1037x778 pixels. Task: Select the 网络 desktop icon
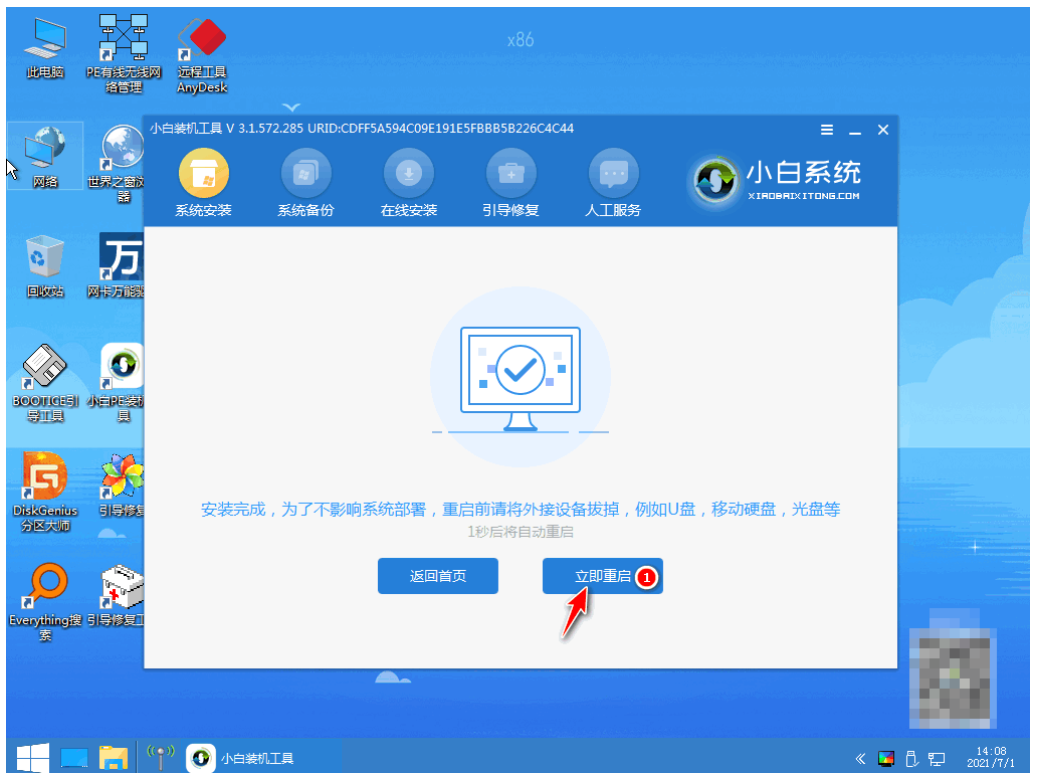tap(45, 156)
